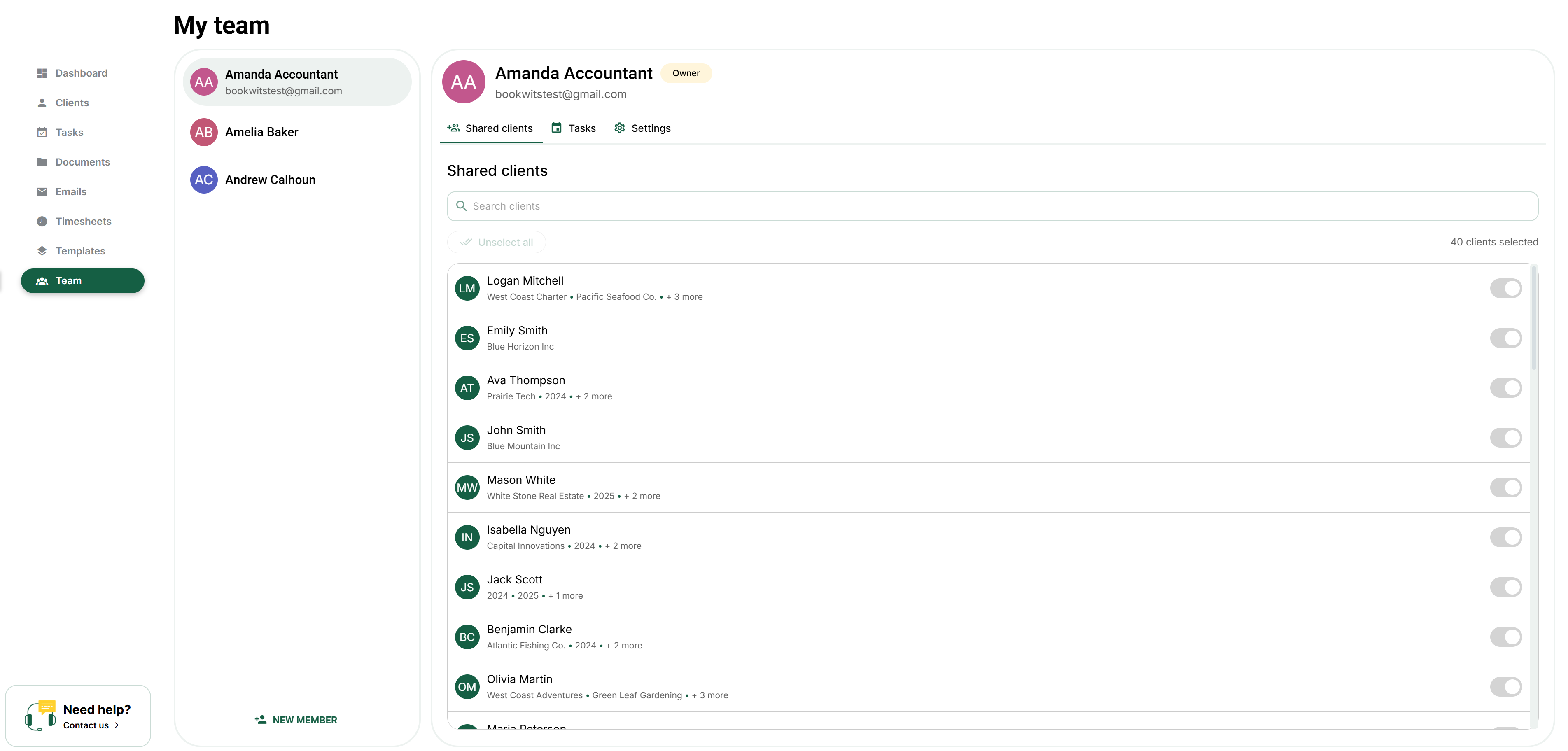Toggle sharing for Emily Smith

click(1505, 338)
